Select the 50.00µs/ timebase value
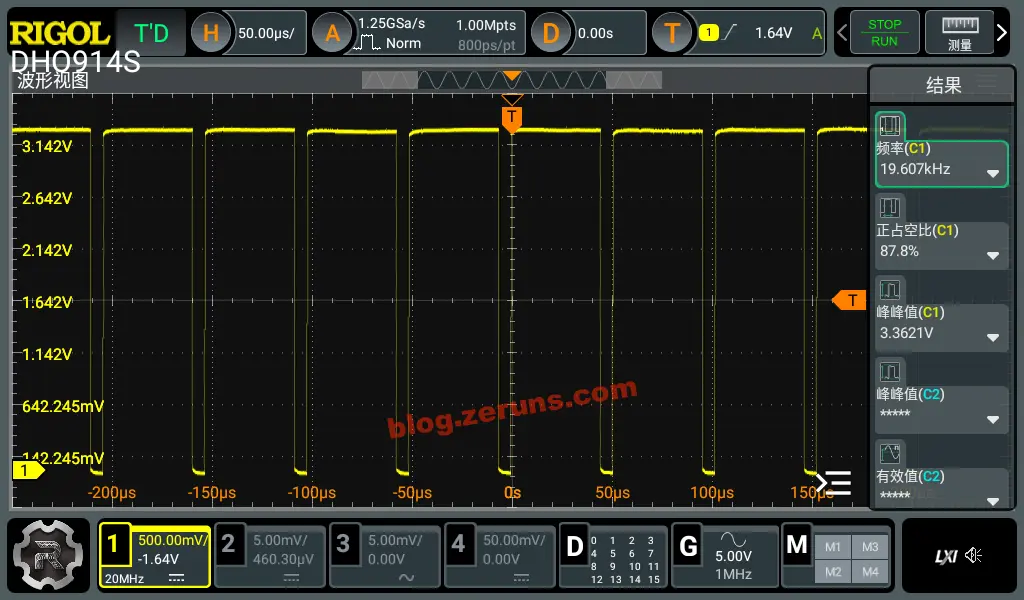Screen dimensions: 1024x600 (x=266, y=33)
